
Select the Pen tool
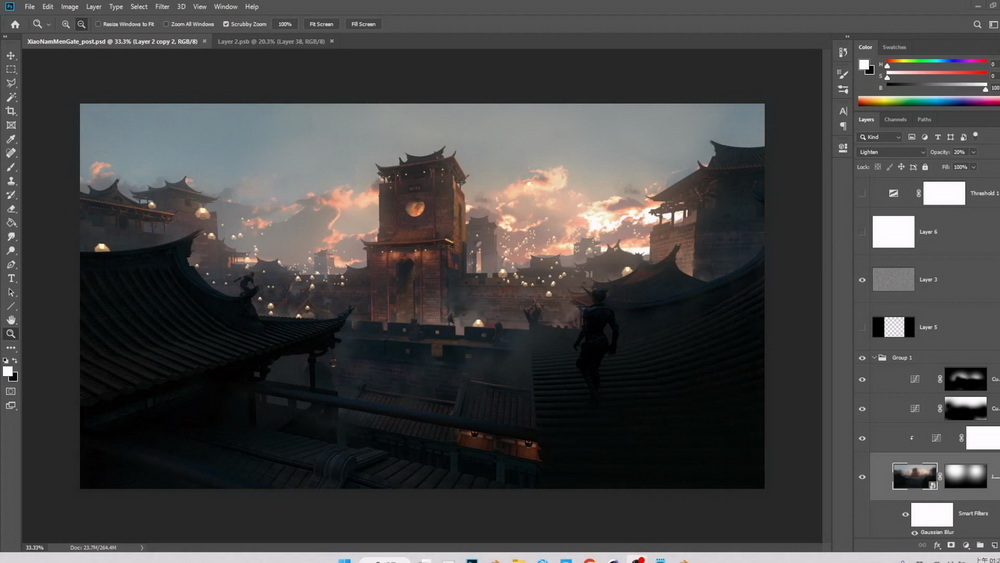tap(11, 265)
